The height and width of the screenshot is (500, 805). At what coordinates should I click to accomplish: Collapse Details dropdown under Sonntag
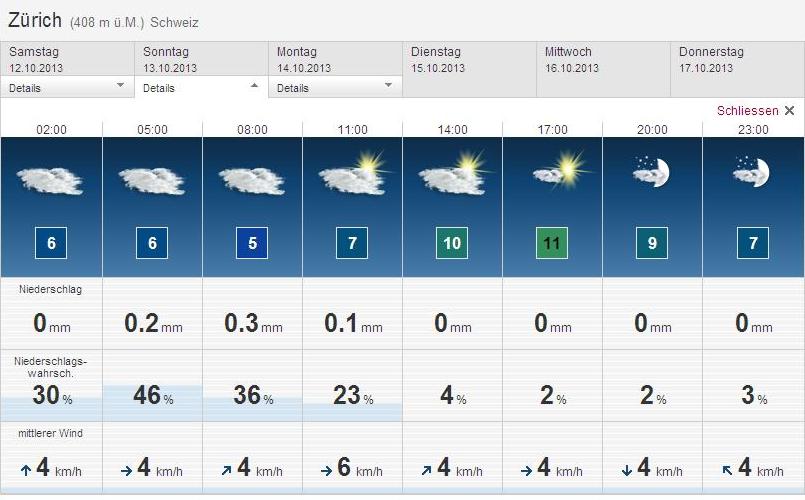(x=201, y=87)
